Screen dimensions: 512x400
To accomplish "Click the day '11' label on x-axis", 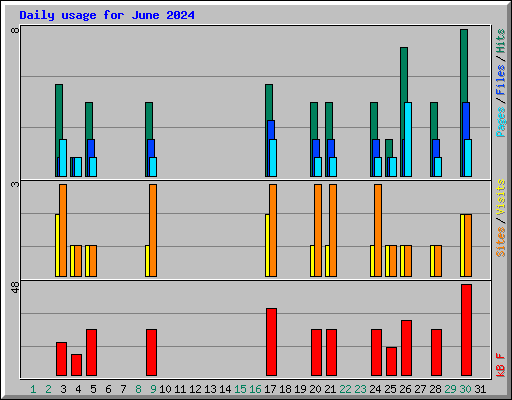I will point(180,389).
